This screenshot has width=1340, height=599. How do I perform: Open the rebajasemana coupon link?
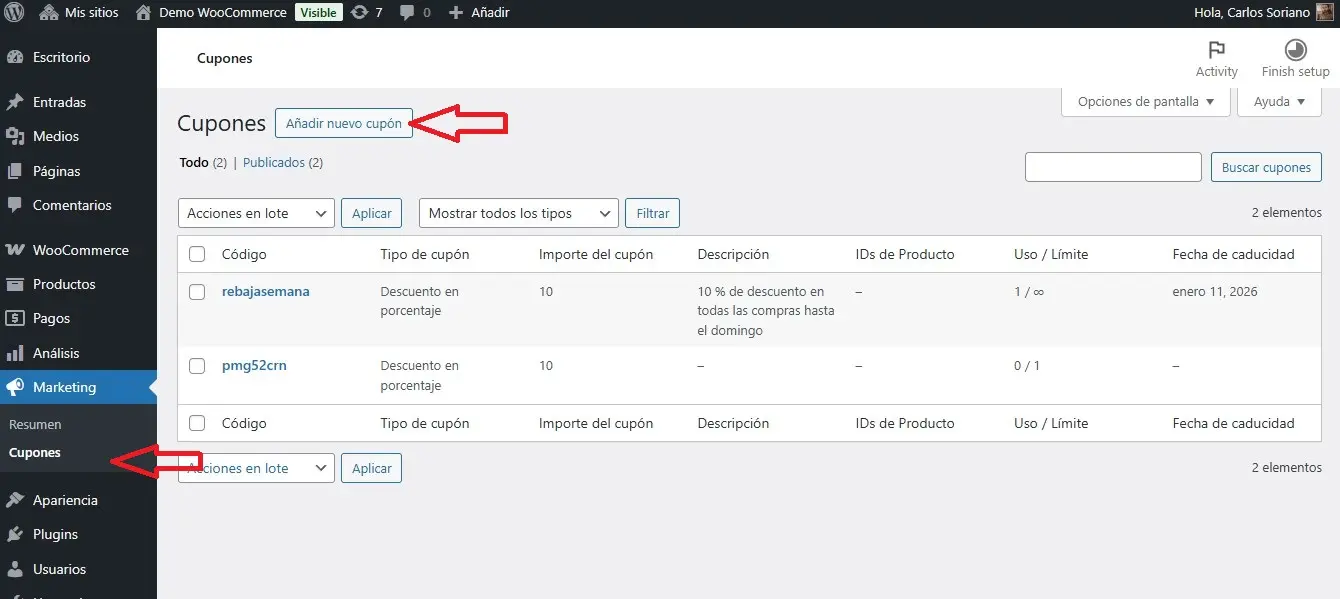click(265, 291)
